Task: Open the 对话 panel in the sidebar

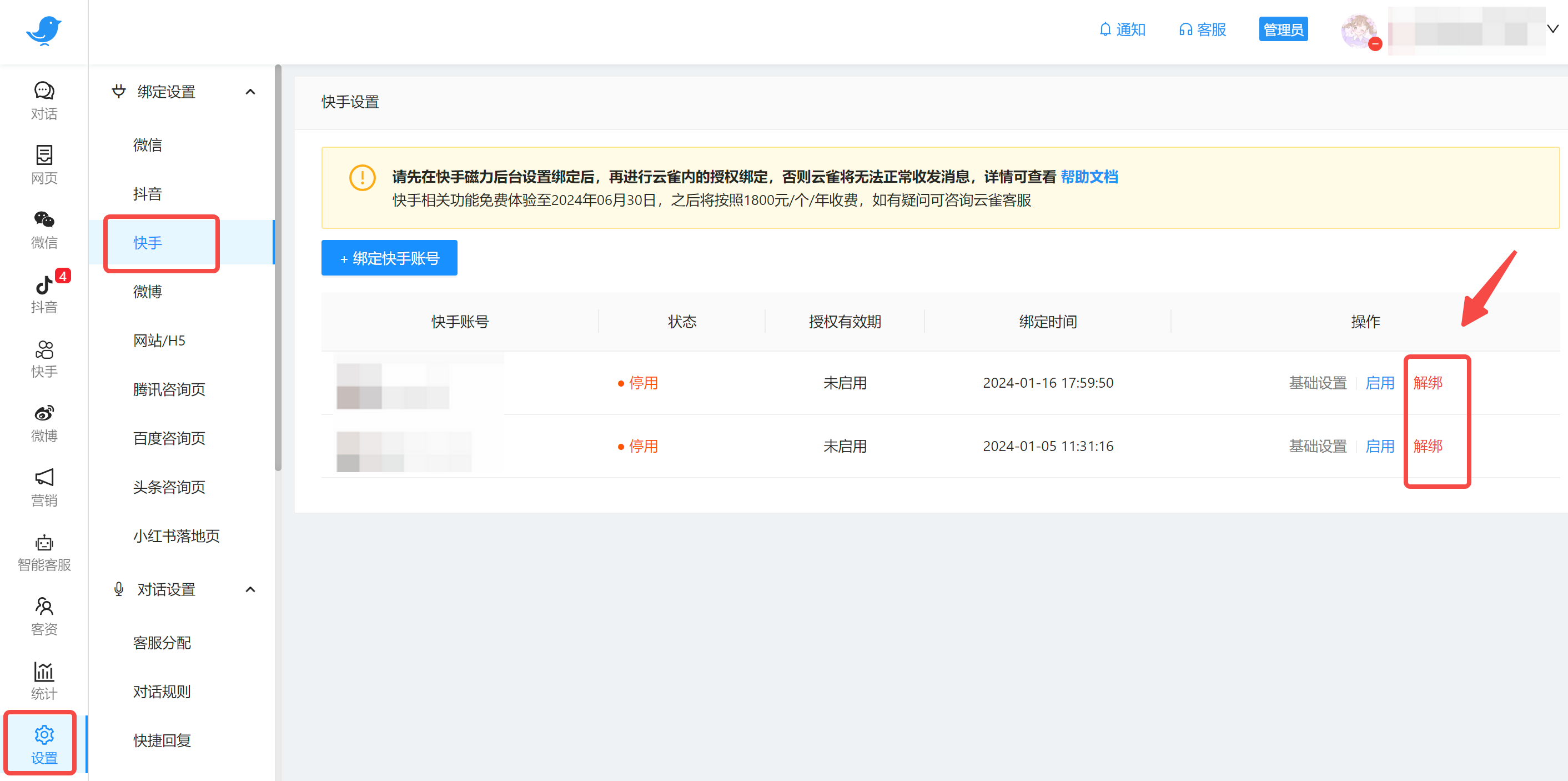Action: pyautogui.click(x=43, y=99)
